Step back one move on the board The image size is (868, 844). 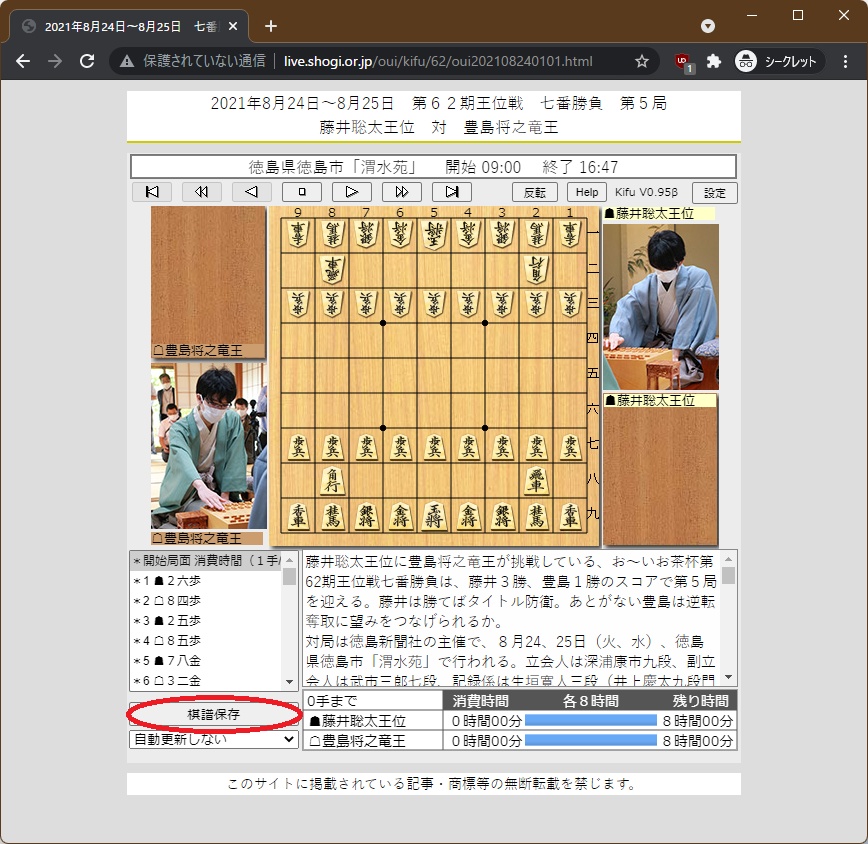(252, 191)
